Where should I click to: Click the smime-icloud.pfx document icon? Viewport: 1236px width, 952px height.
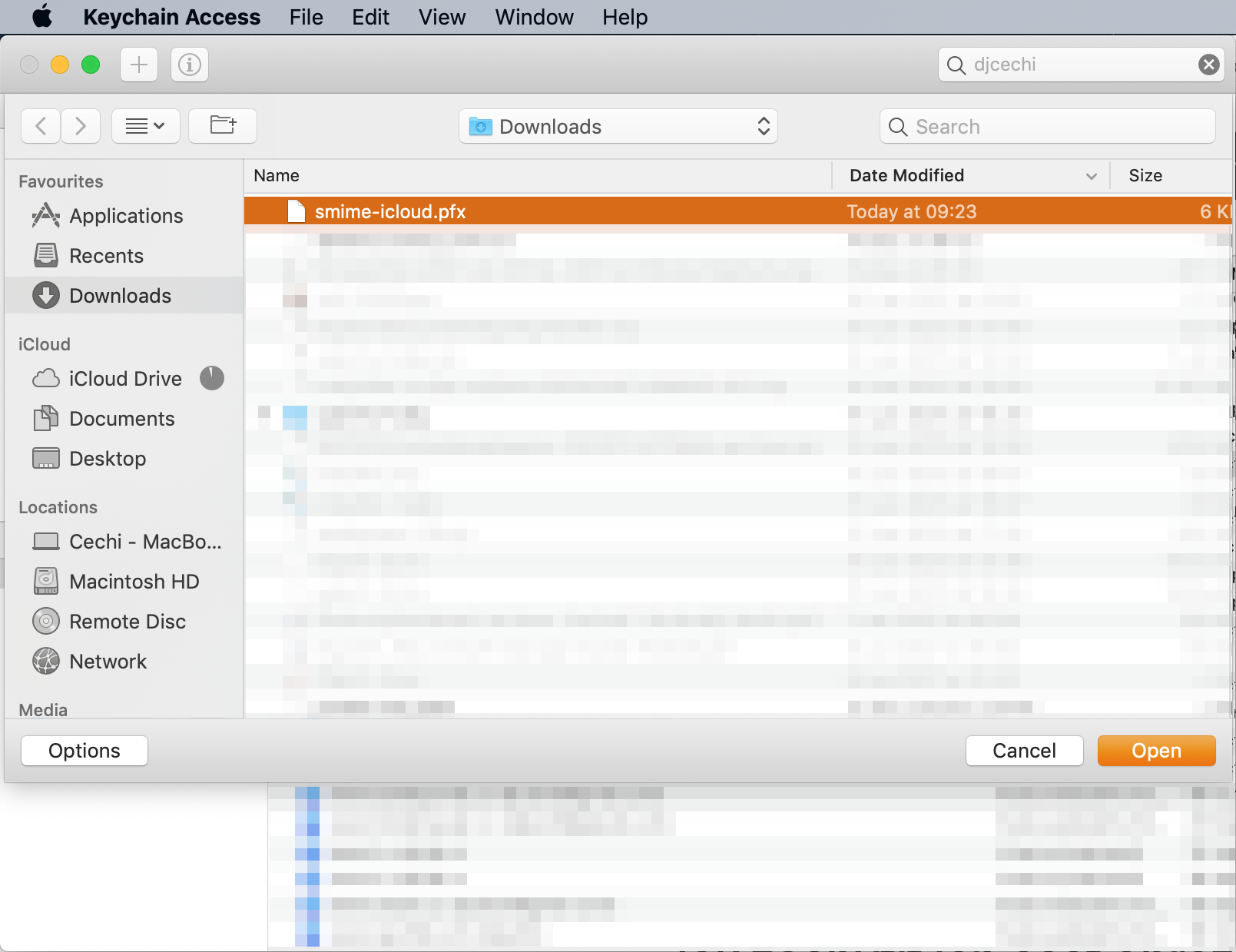click(x=296, y=211)
